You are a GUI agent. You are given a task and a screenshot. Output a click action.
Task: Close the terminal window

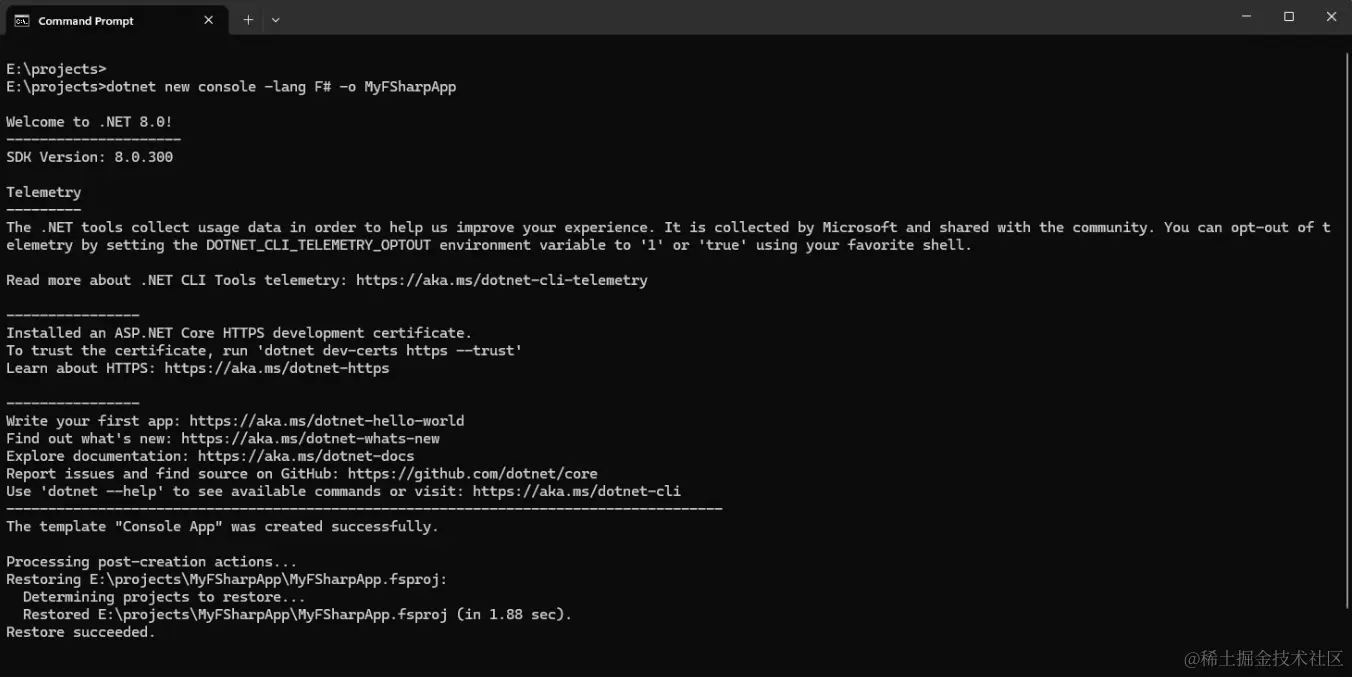[x=1331, y=17]
